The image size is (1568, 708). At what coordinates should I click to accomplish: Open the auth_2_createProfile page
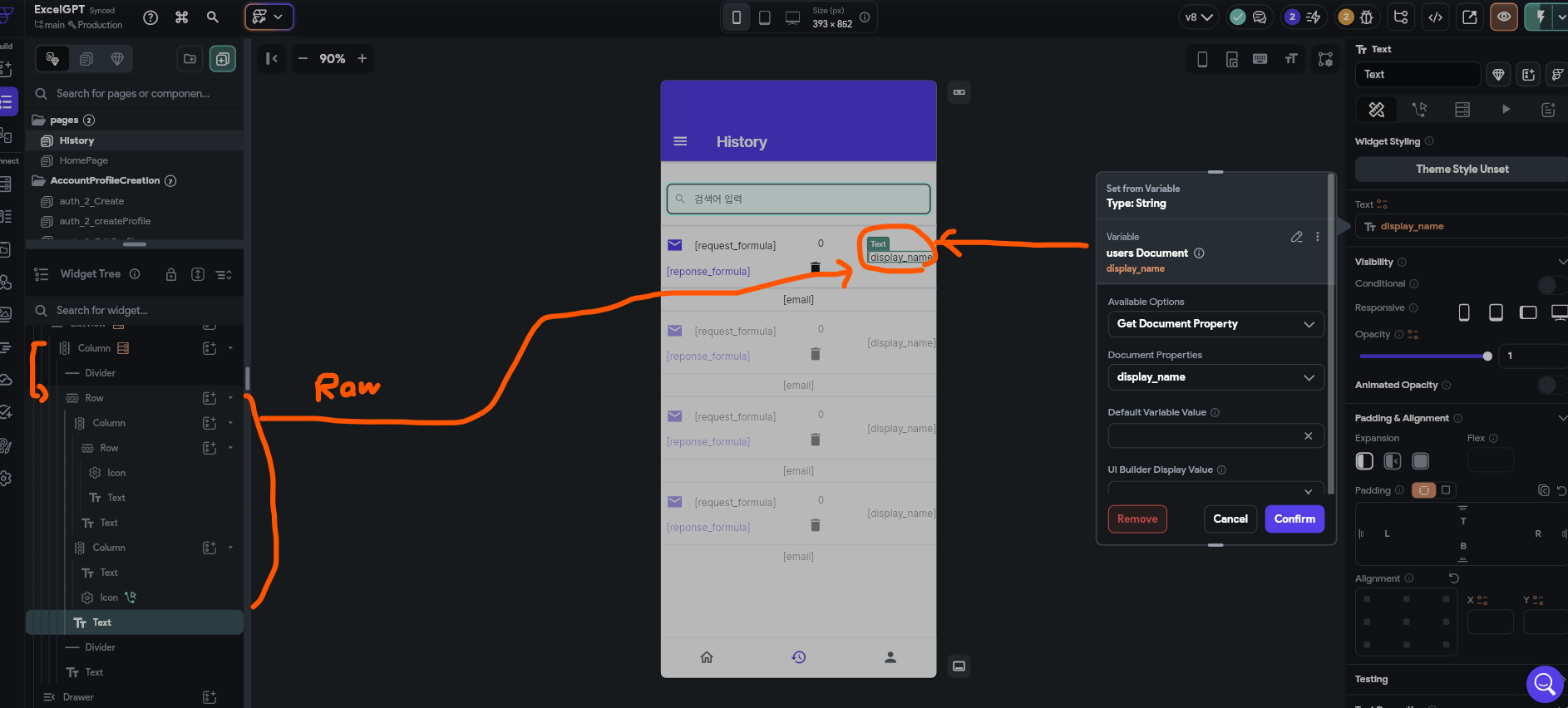[x=105, y=221]
